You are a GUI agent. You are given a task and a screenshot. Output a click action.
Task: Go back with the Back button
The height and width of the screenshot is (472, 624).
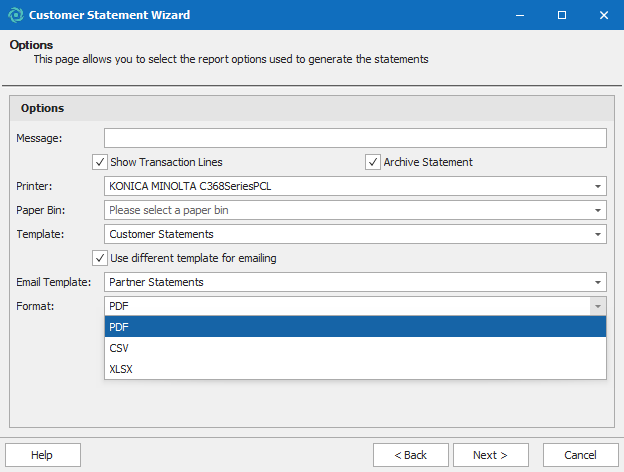click(411, 455)
